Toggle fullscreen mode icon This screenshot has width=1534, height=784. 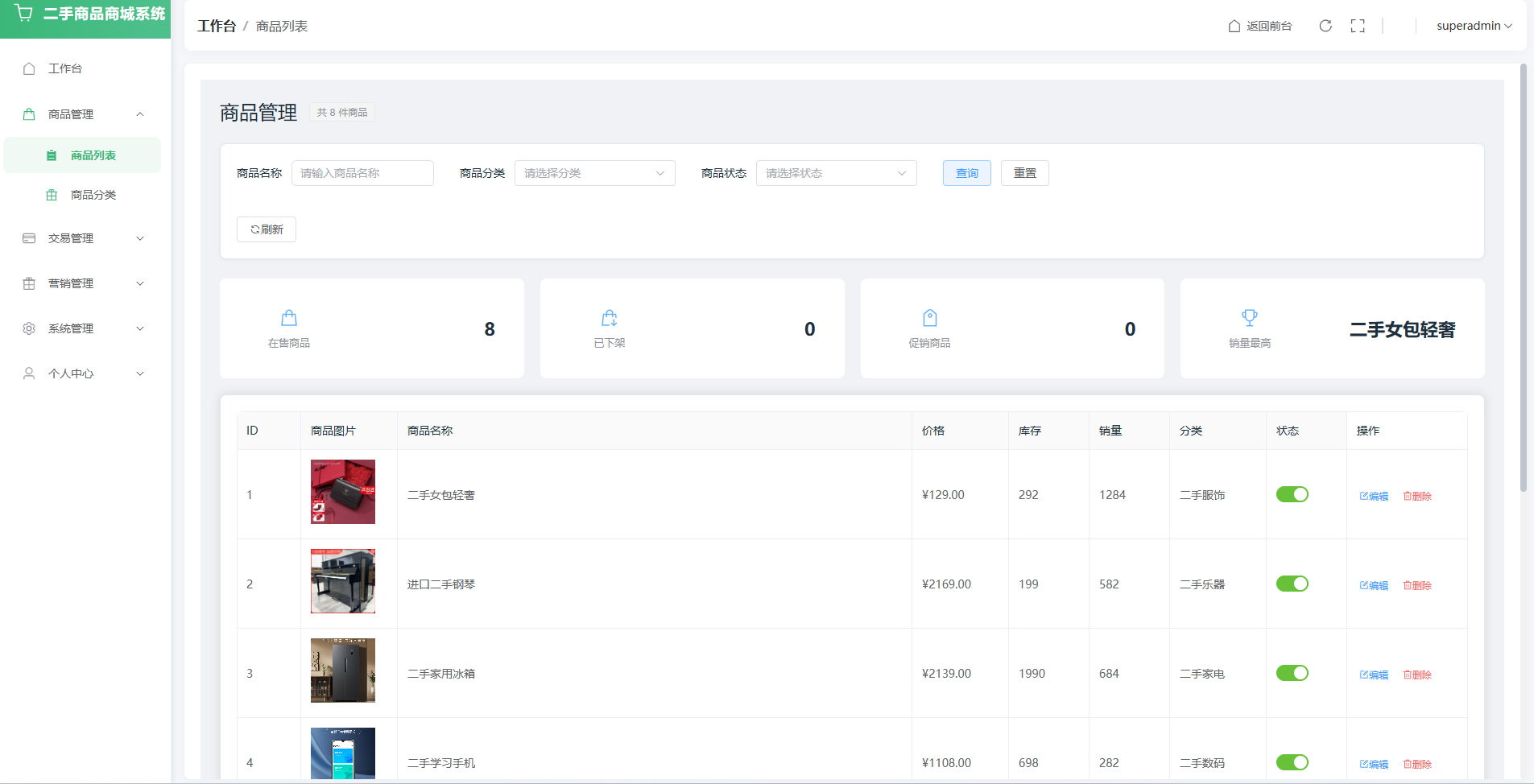[1358, 26]
